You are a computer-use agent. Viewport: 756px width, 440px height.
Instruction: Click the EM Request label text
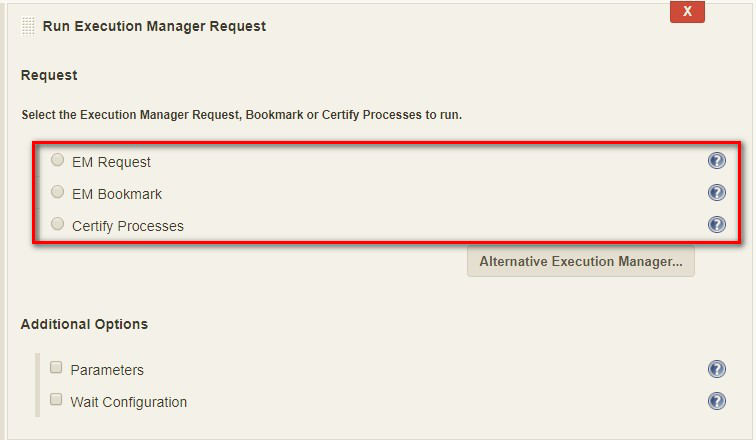point(111,162)
